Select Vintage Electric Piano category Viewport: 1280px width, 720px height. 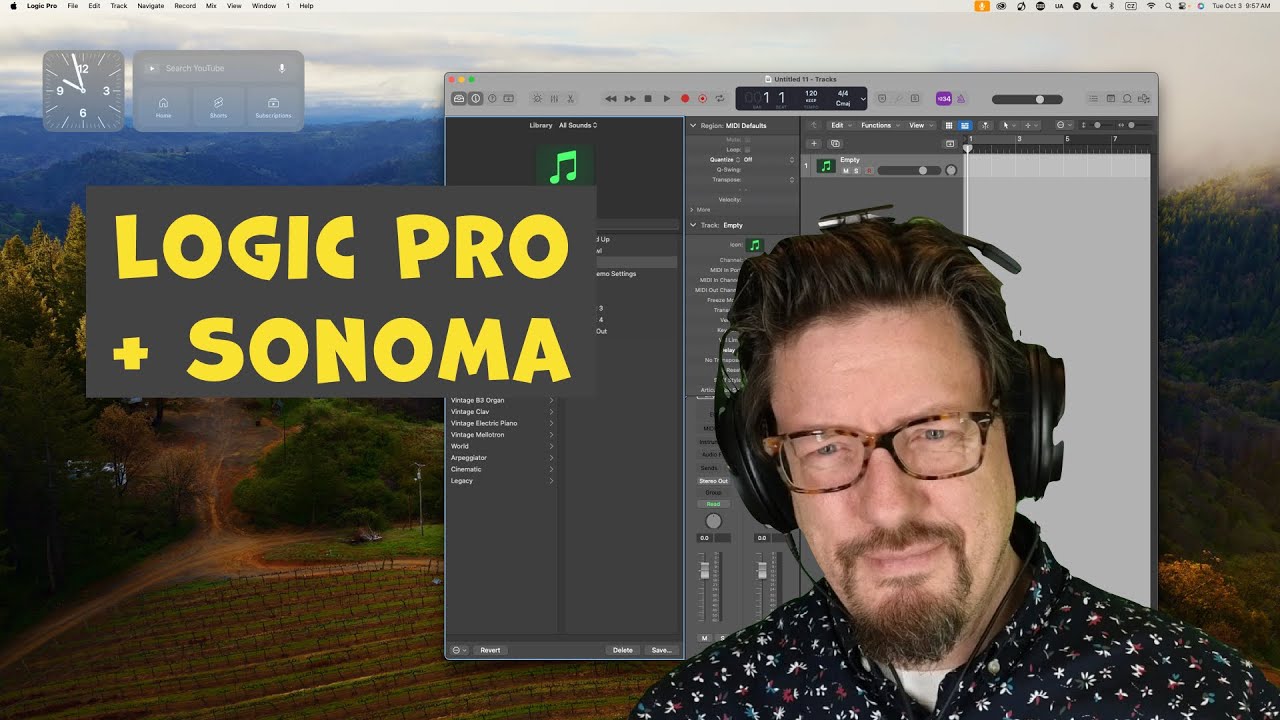(x=502, y=423)
